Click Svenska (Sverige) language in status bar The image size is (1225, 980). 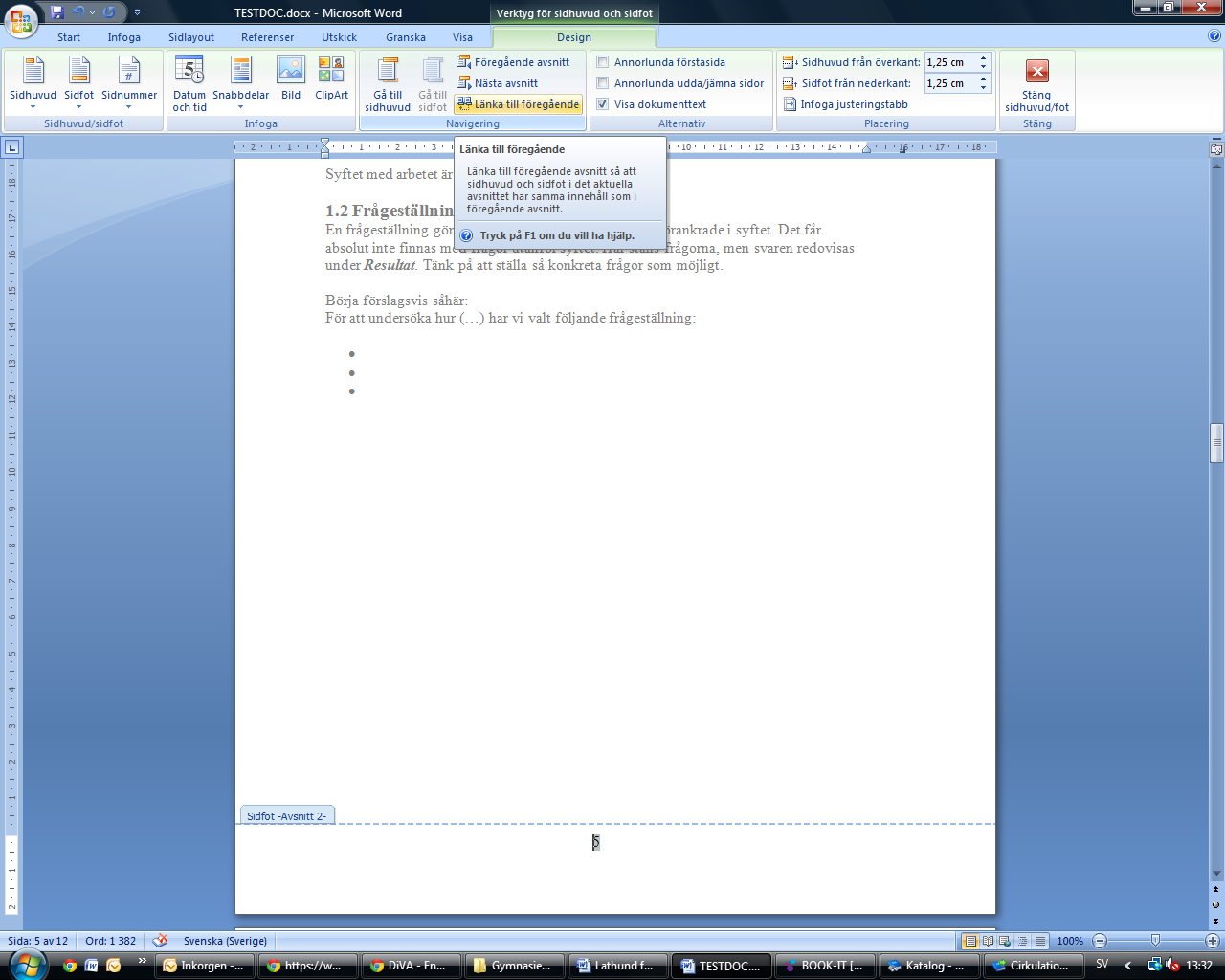pyautogui.click(x=225, y=941)
